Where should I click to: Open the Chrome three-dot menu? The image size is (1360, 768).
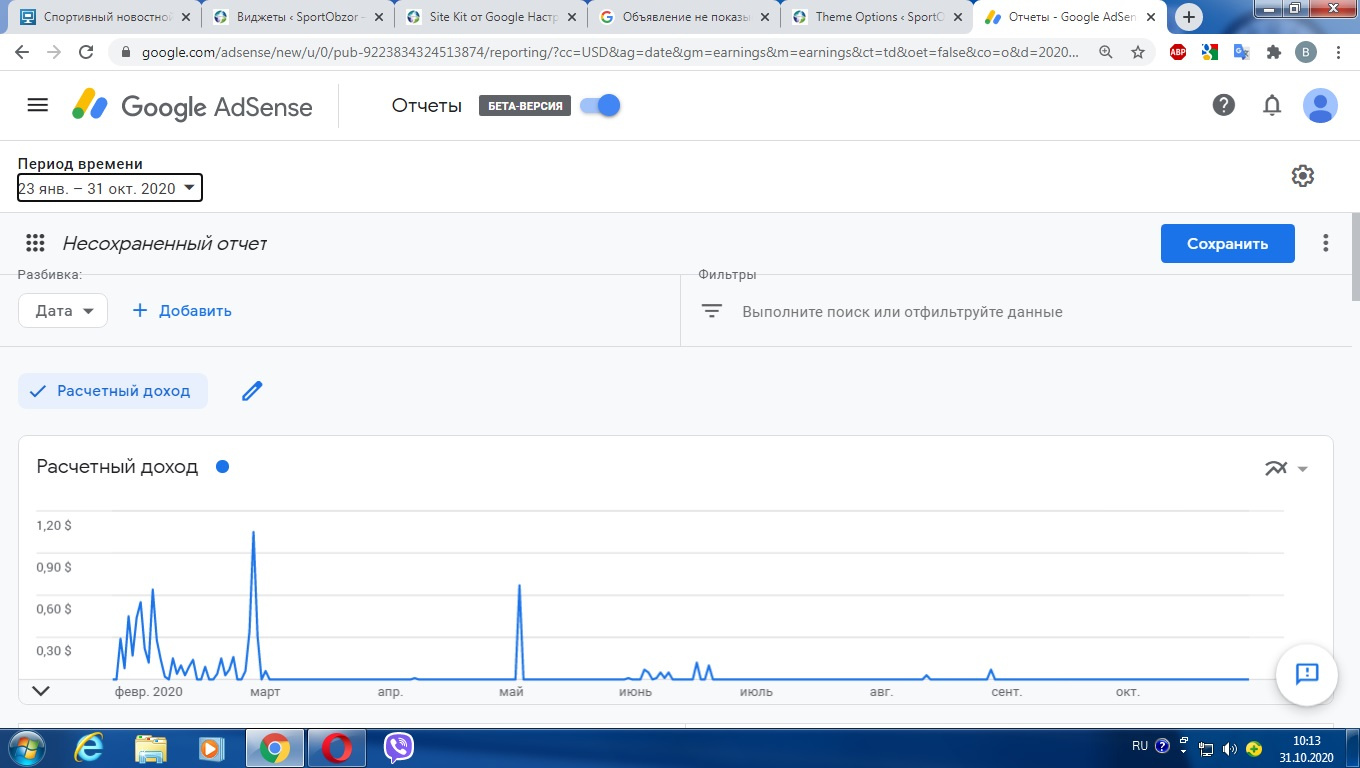click(1338, 53)
